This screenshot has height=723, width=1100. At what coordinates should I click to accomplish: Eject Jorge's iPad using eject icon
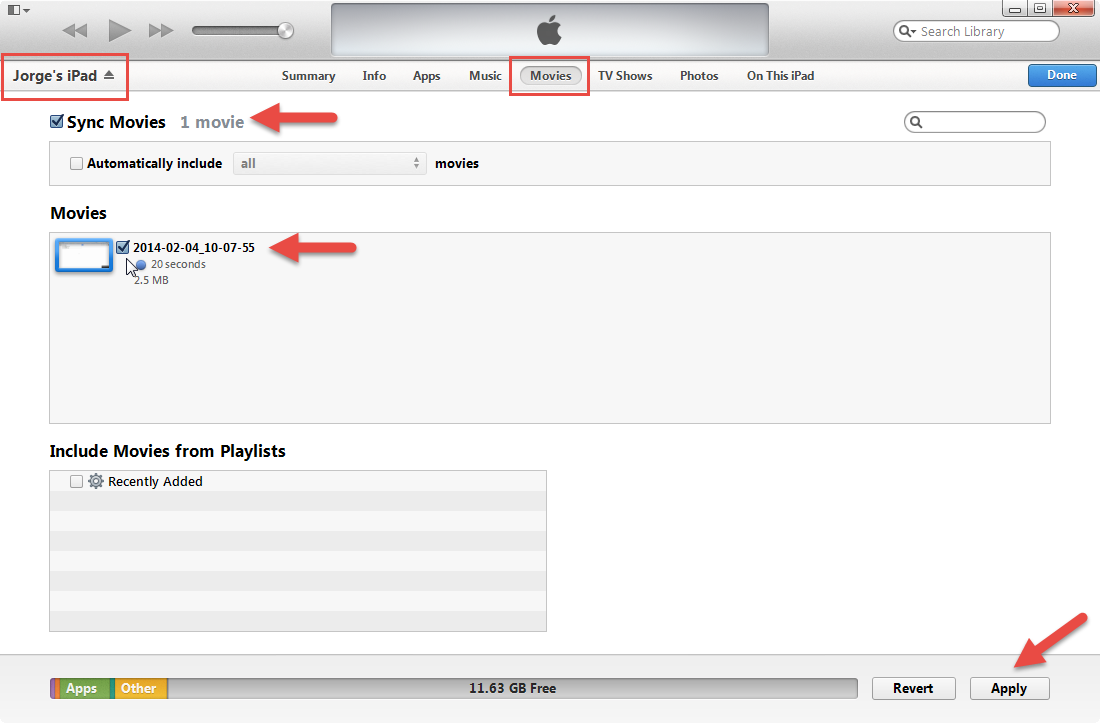pyautogui.click(x=109, y=75)
